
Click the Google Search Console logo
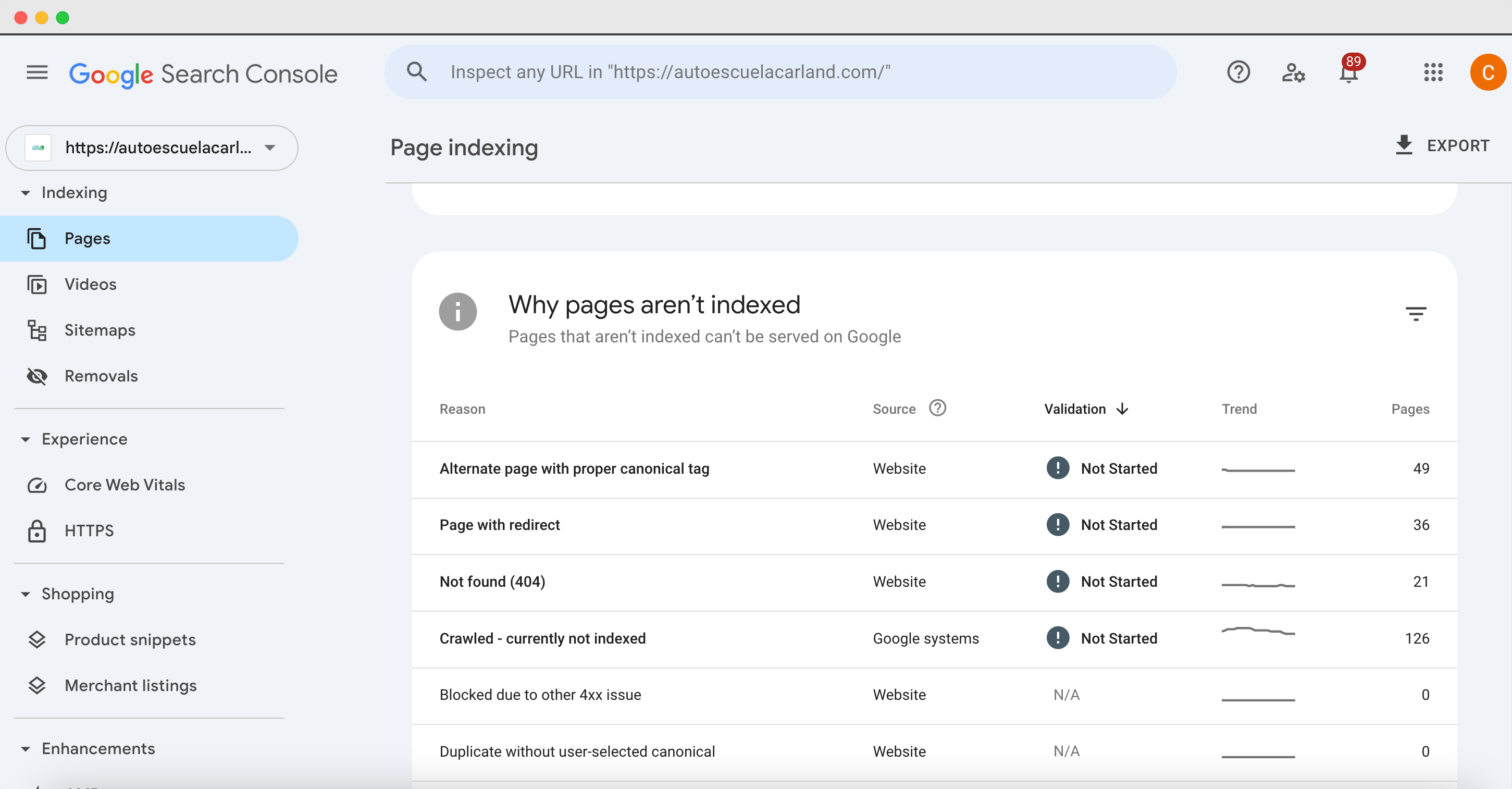pos(203,74)
